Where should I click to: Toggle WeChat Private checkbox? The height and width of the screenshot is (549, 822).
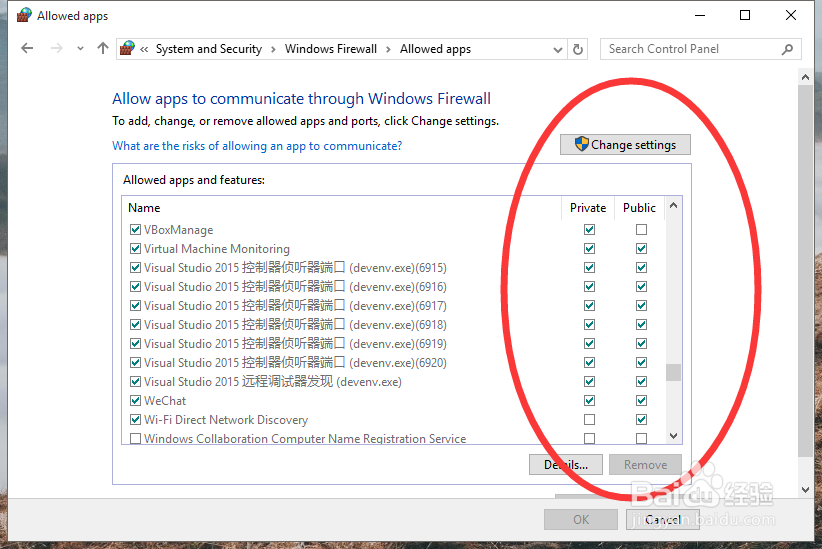point(589,401)
